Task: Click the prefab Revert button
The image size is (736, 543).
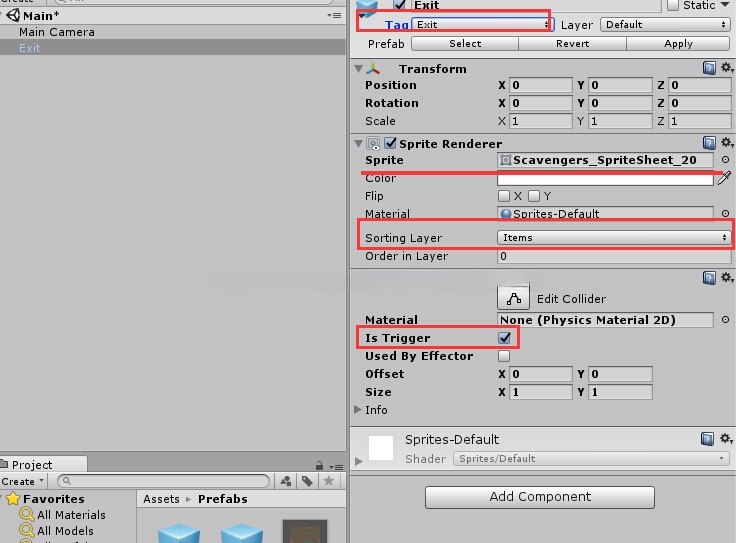Action: click(x=572, y=44)
